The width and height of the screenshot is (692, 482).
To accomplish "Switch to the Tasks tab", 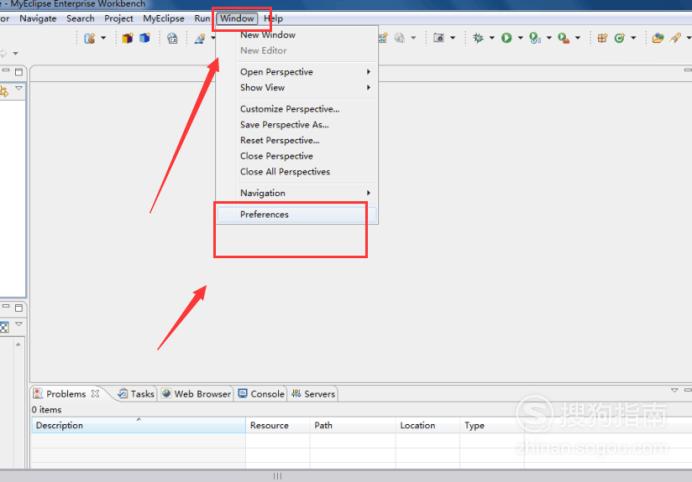I will (x=136, y=394).
